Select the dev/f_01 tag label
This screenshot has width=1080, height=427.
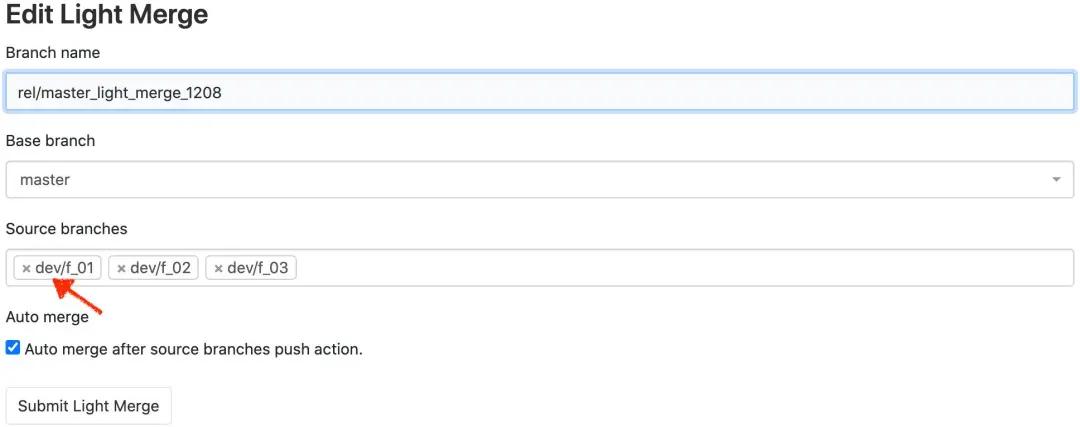coord(64,268)
